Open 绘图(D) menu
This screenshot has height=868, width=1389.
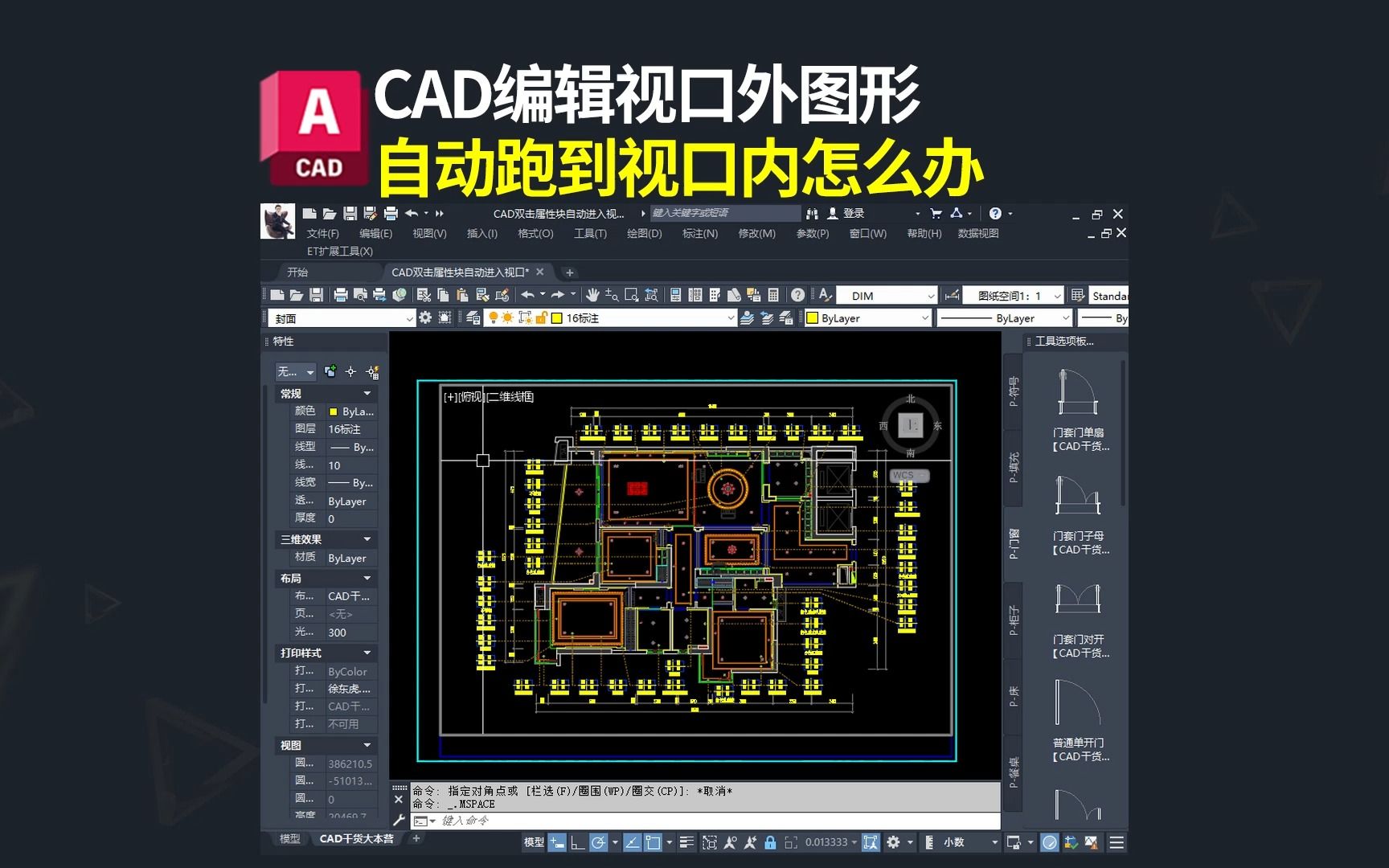pos(644,234)
